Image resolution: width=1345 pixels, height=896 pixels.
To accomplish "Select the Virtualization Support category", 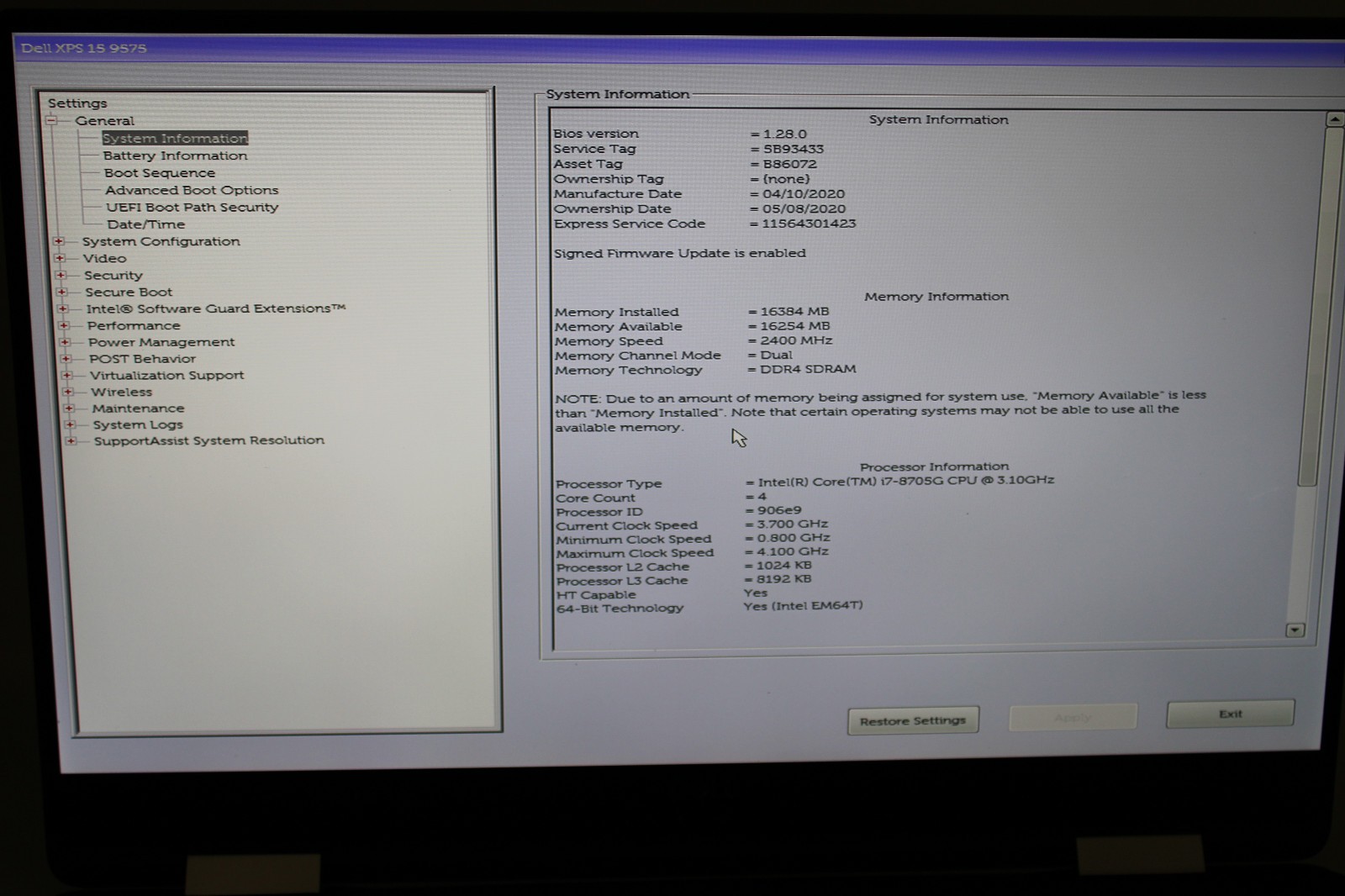I will point(167,375).
